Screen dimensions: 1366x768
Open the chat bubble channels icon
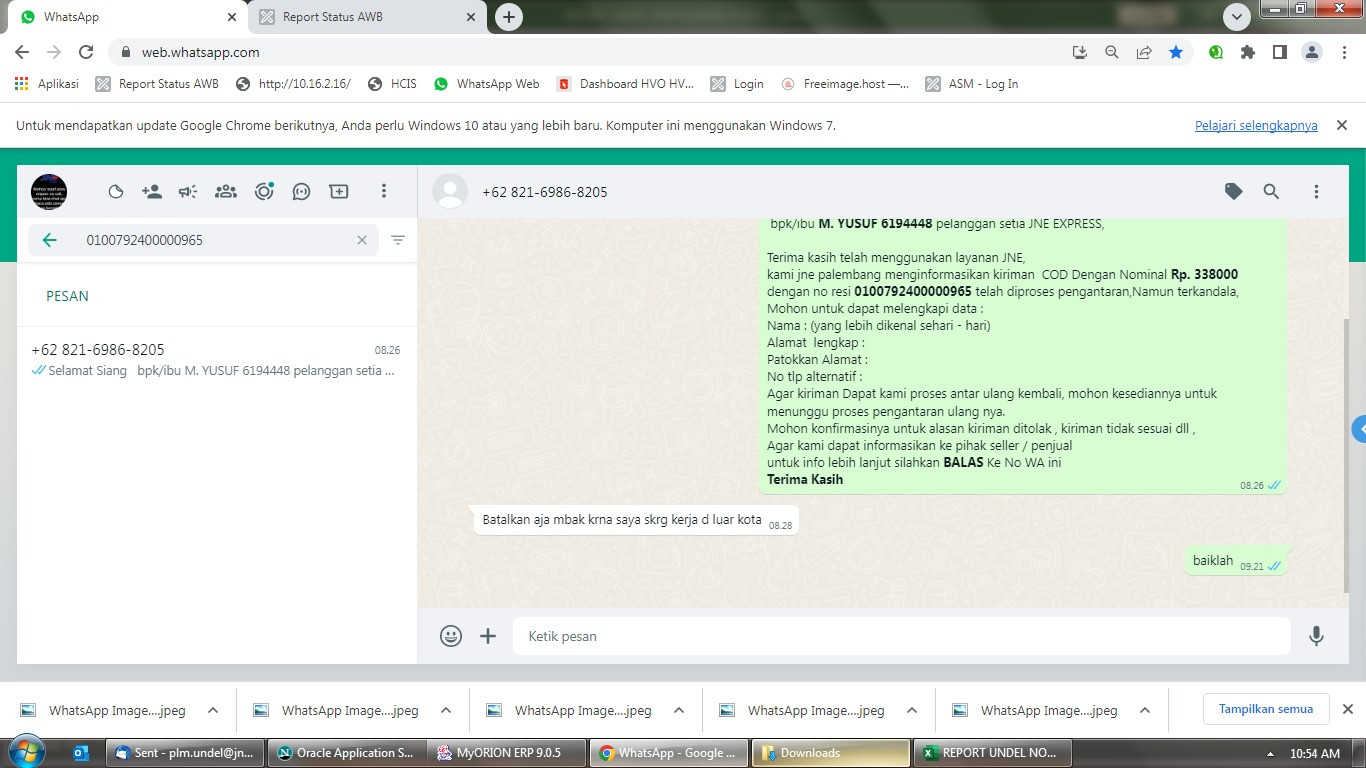pos(301,191)
